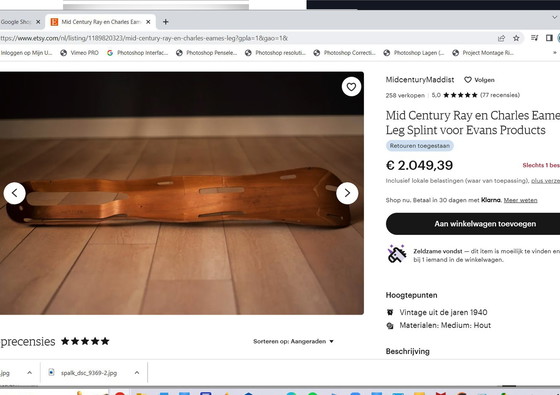Click the five-star shop rating
Screen dimensions: 560x395
[x=460, y=95]
